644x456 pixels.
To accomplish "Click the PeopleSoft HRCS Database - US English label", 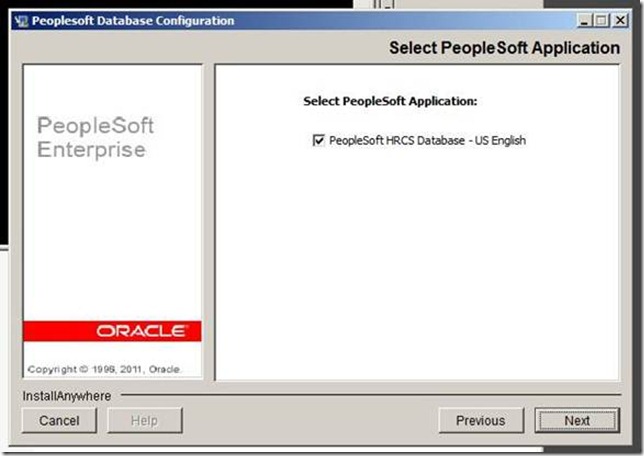I will tap(427, 140).
